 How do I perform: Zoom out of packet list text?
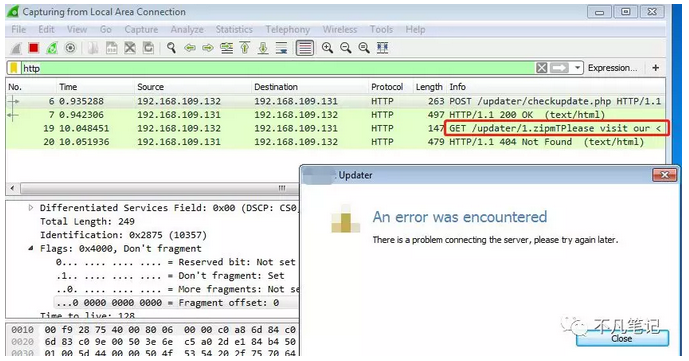pyautogui.click(x=345, y=48)
